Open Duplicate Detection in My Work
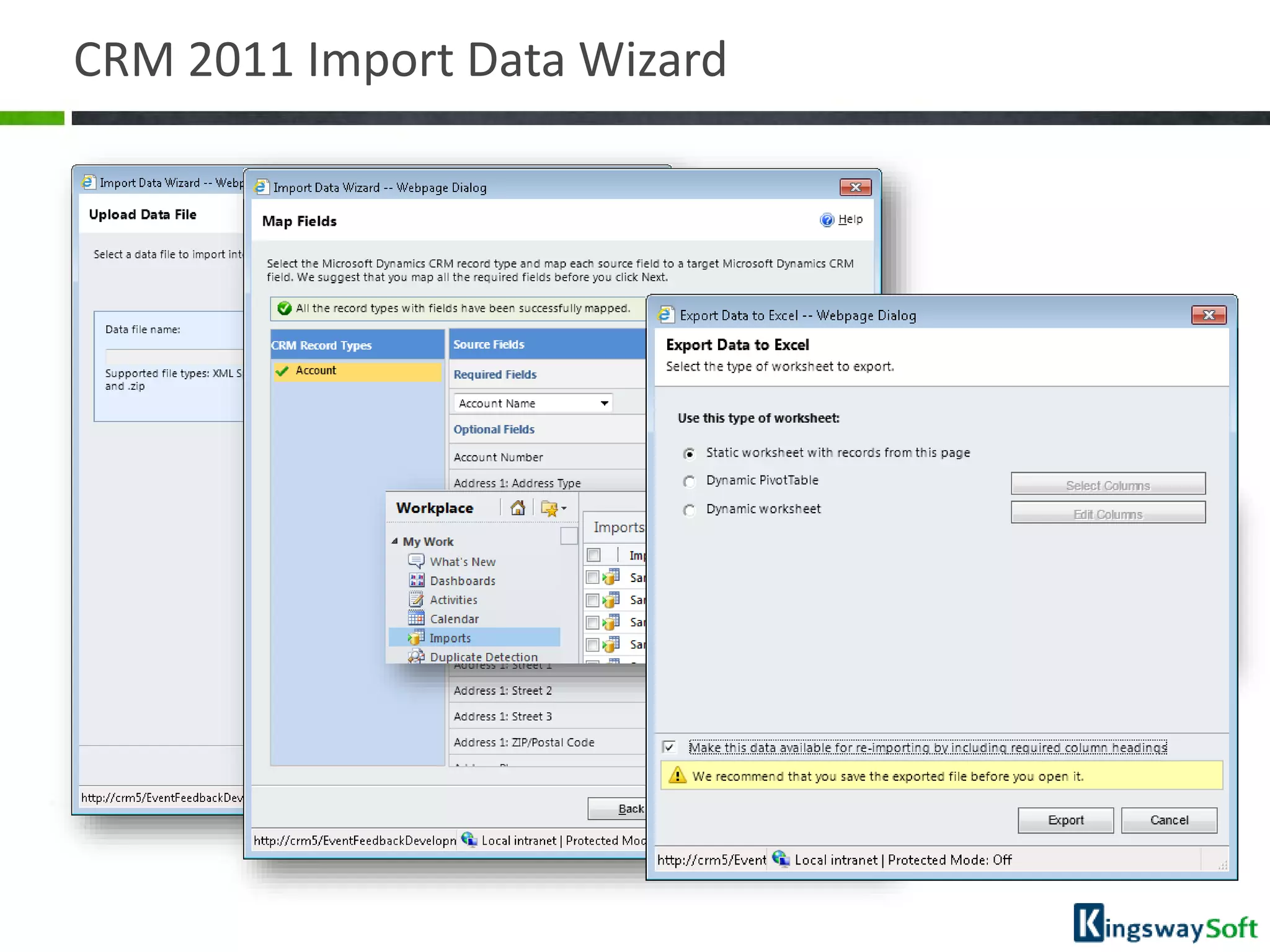 click(x=484, y=656)
